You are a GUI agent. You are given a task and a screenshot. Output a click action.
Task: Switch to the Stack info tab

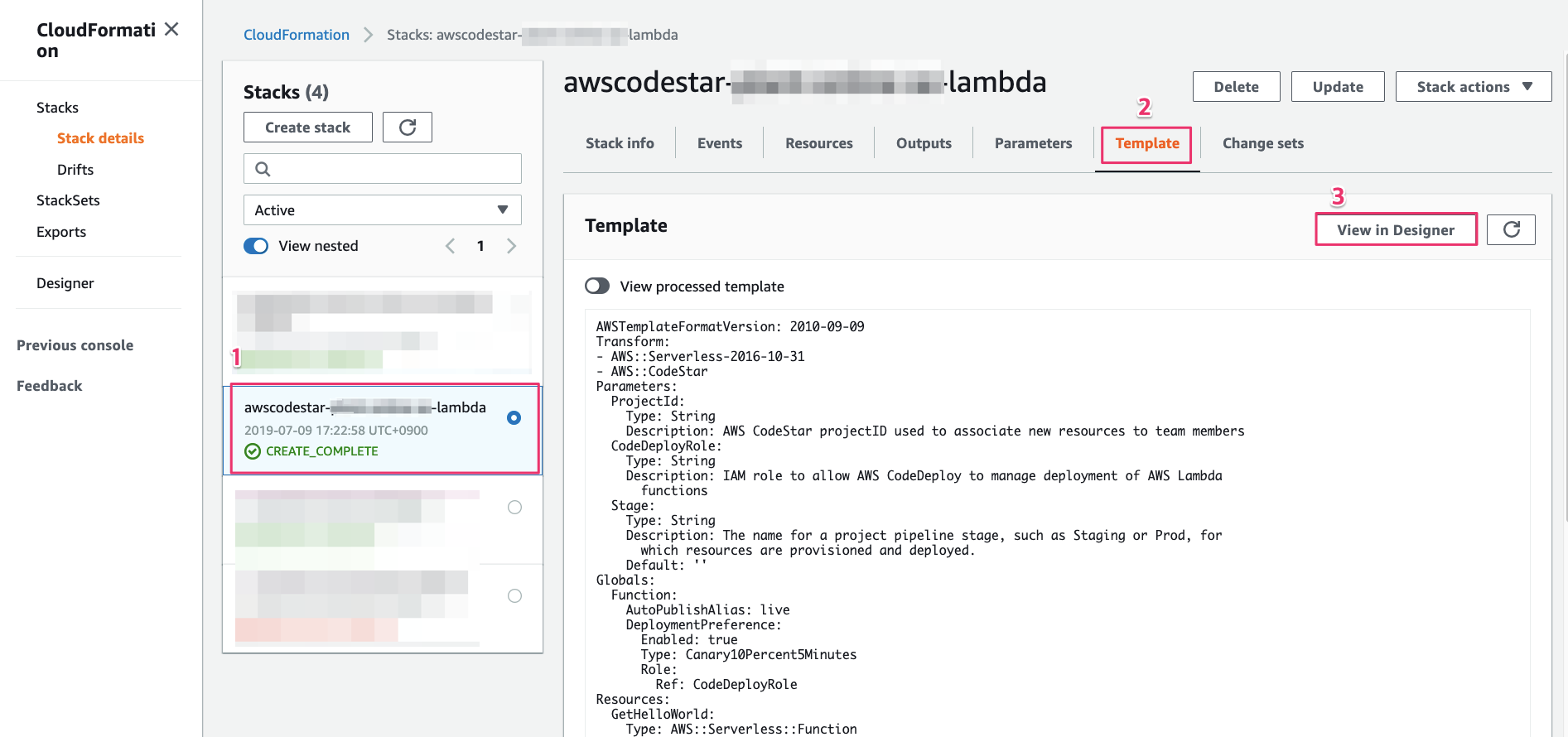pyautogui.click(x=620, y=143)
